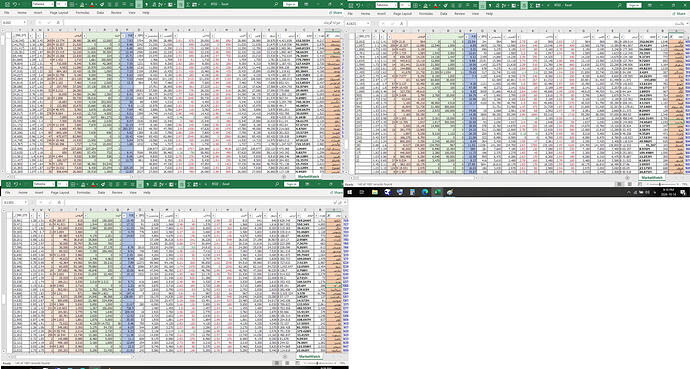Open taskbar clock and date
Image resolution: width=690 pixels, height=369 pixels.
tap(668, 192)
